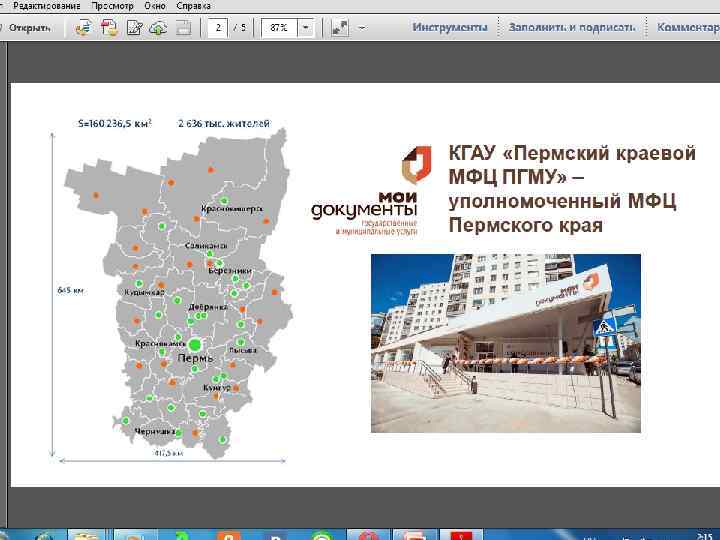The image size is (720, 540).
Task: Click the read mode expand-arrows icon
Action: 340,28
